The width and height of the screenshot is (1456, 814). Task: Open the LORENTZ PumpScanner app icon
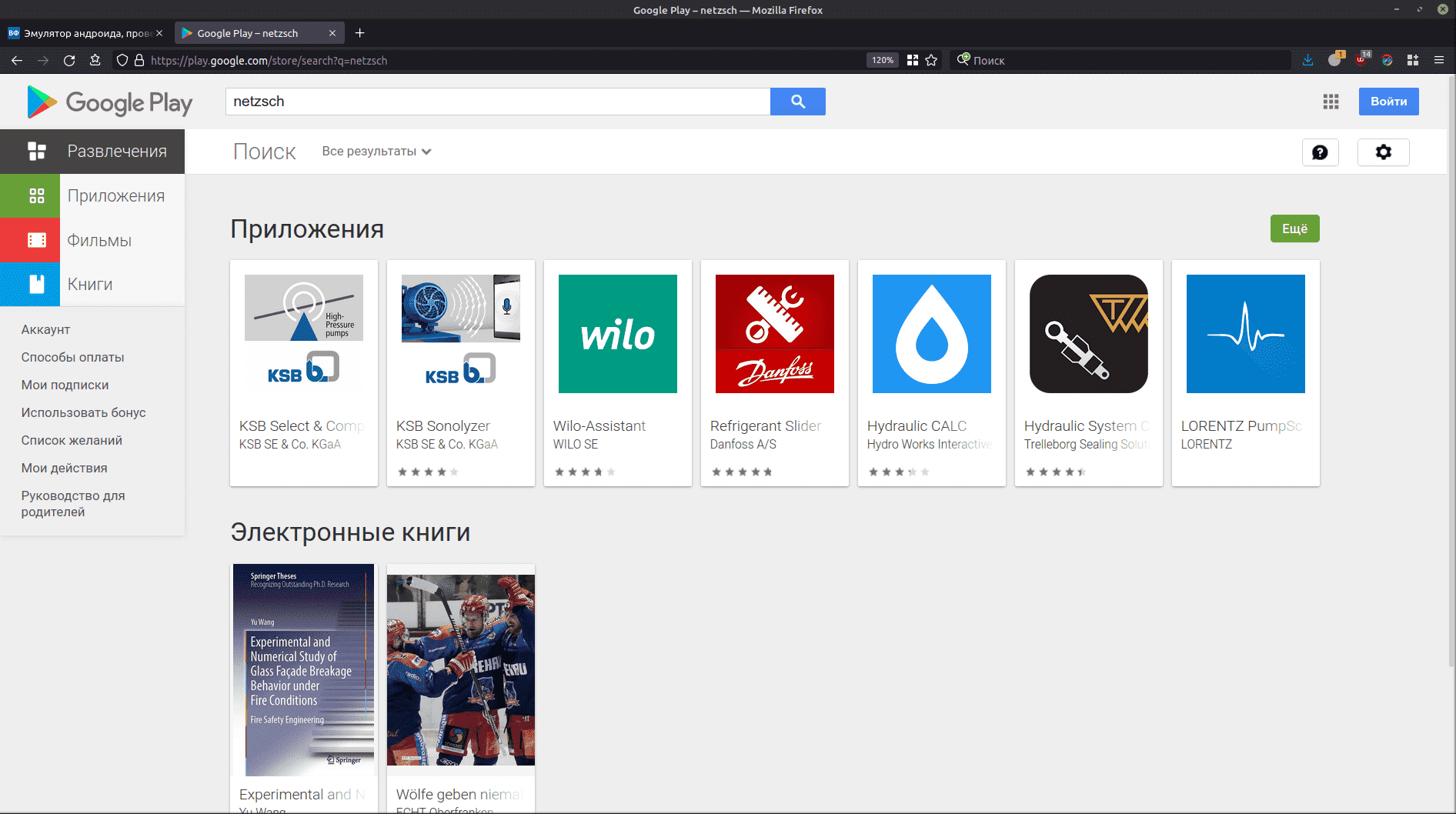[x=1246, y=334]
